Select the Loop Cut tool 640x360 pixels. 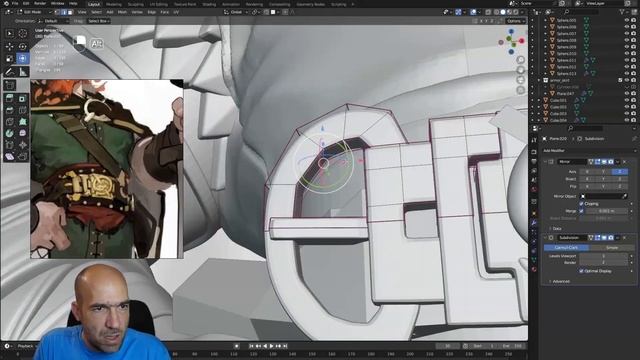point(22,110)
